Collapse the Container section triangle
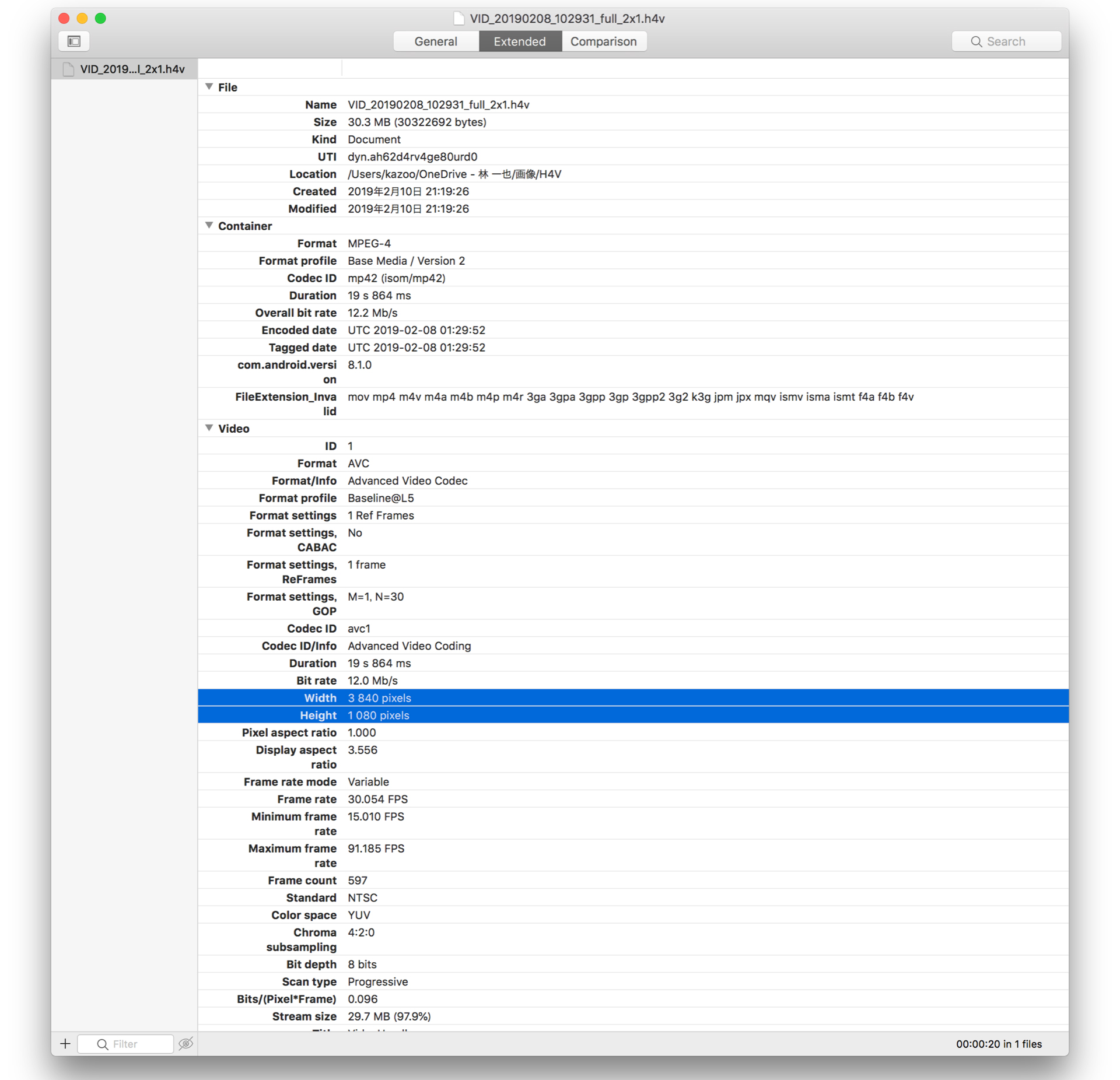 pyautogui.click(x=209, y=225)
